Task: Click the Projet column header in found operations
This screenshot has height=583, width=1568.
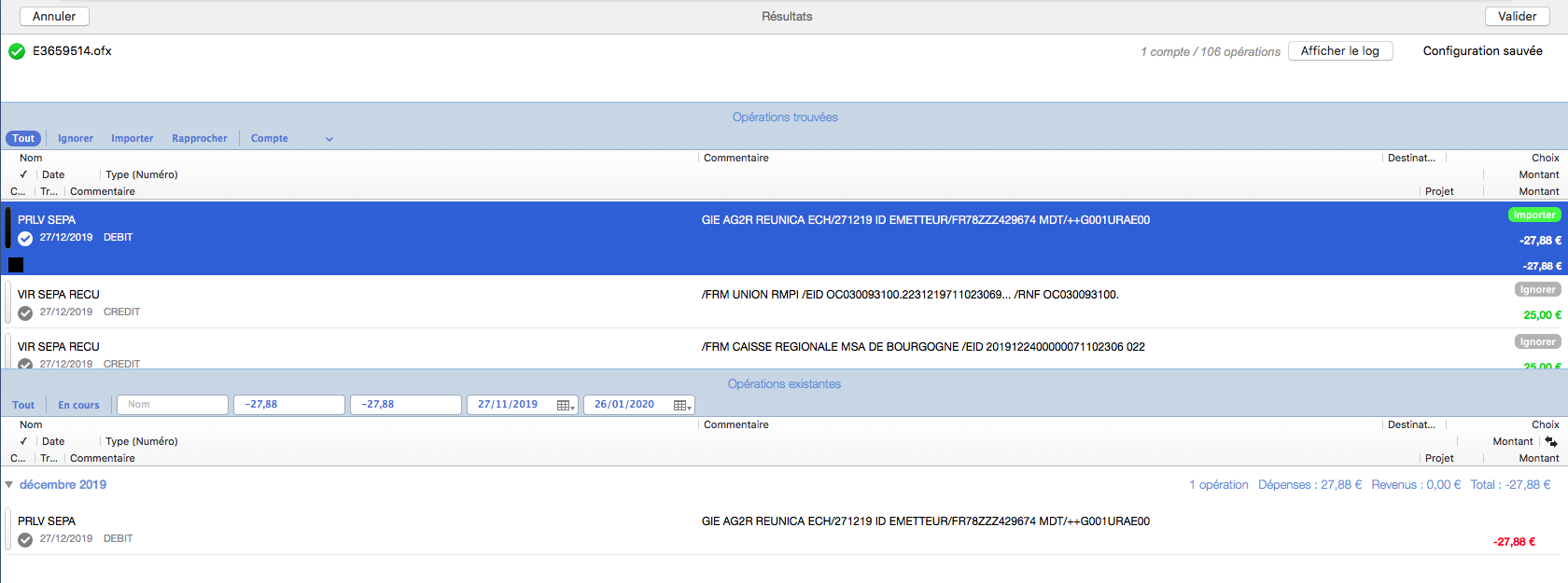Action: point(1439,191)
